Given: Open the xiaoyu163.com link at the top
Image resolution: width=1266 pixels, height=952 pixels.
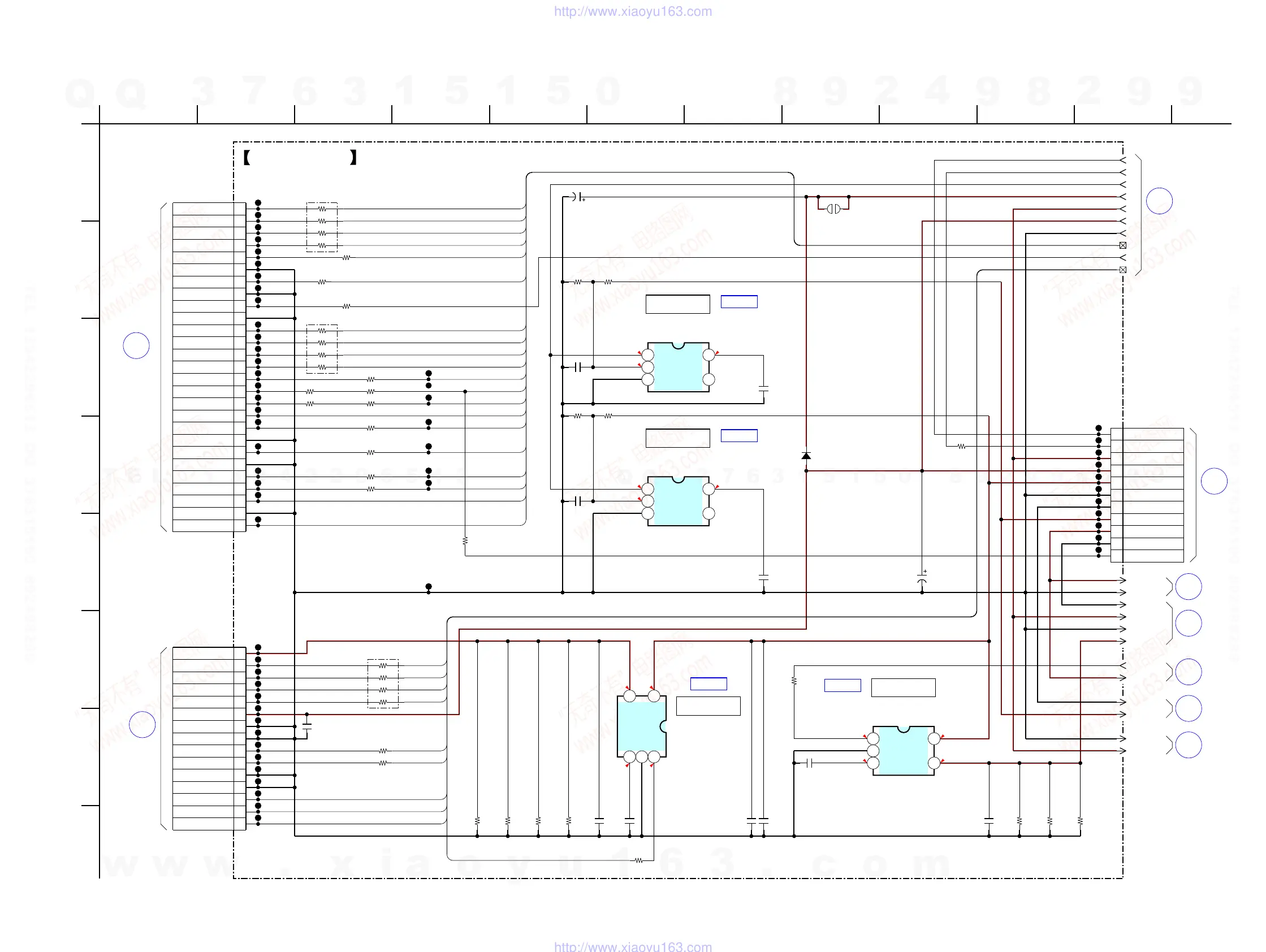Looking at the screenshot, I should point(632,11).
